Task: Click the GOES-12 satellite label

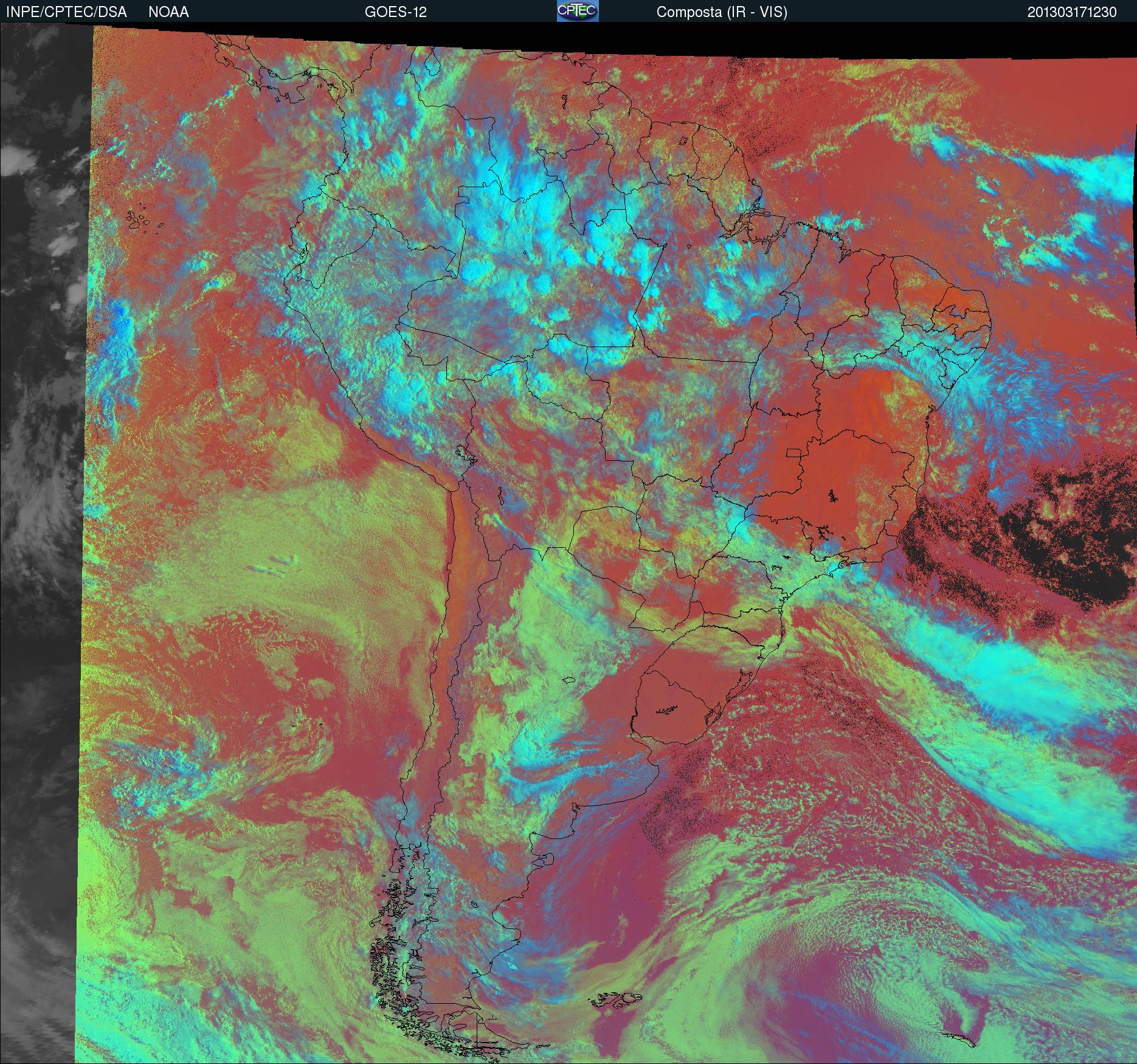Action: point(395,12)
